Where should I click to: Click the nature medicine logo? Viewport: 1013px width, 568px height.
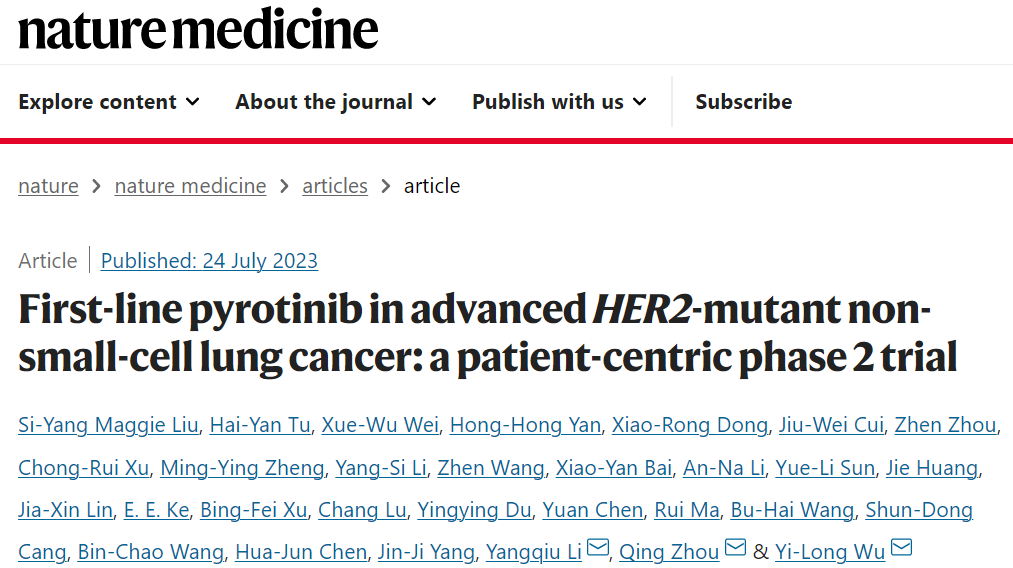click(198, 30)
